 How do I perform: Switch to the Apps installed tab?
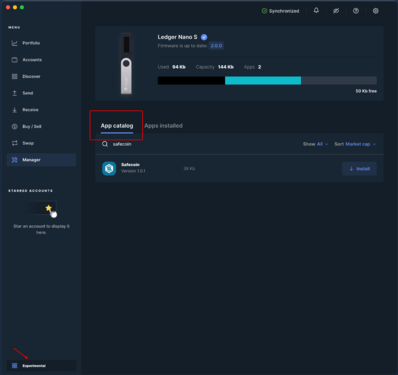163,126
